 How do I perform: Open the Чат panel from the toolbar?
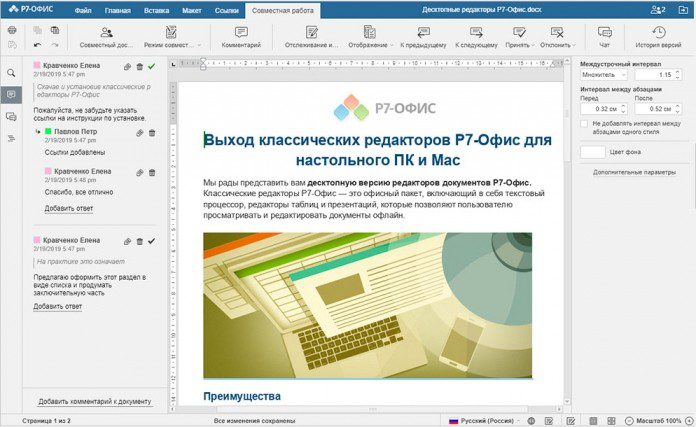coord(605,37)
